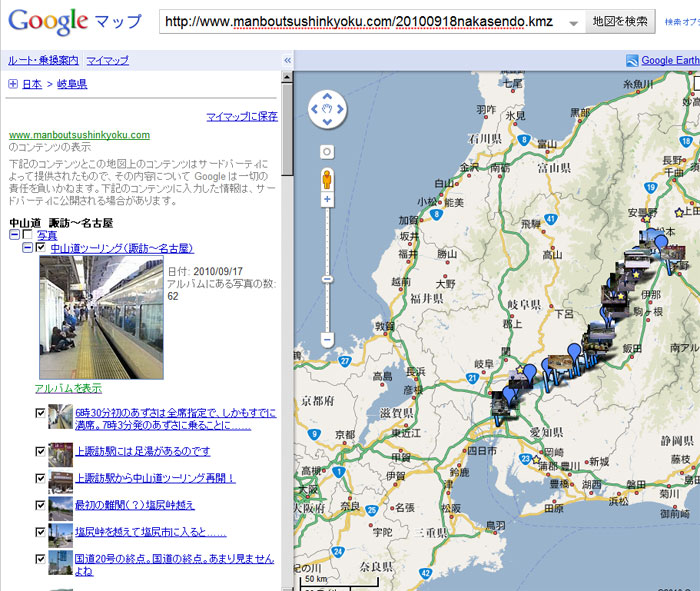Collapse the 写真 tree node
The image size is (700, 591).
click(x=14, y=235)
